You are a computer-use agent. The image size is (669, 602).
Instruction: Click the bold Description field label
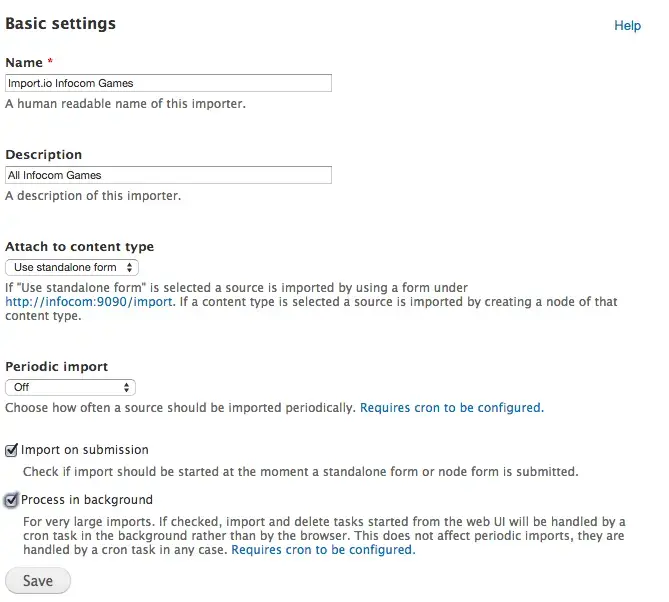click(x=44, y=155)
